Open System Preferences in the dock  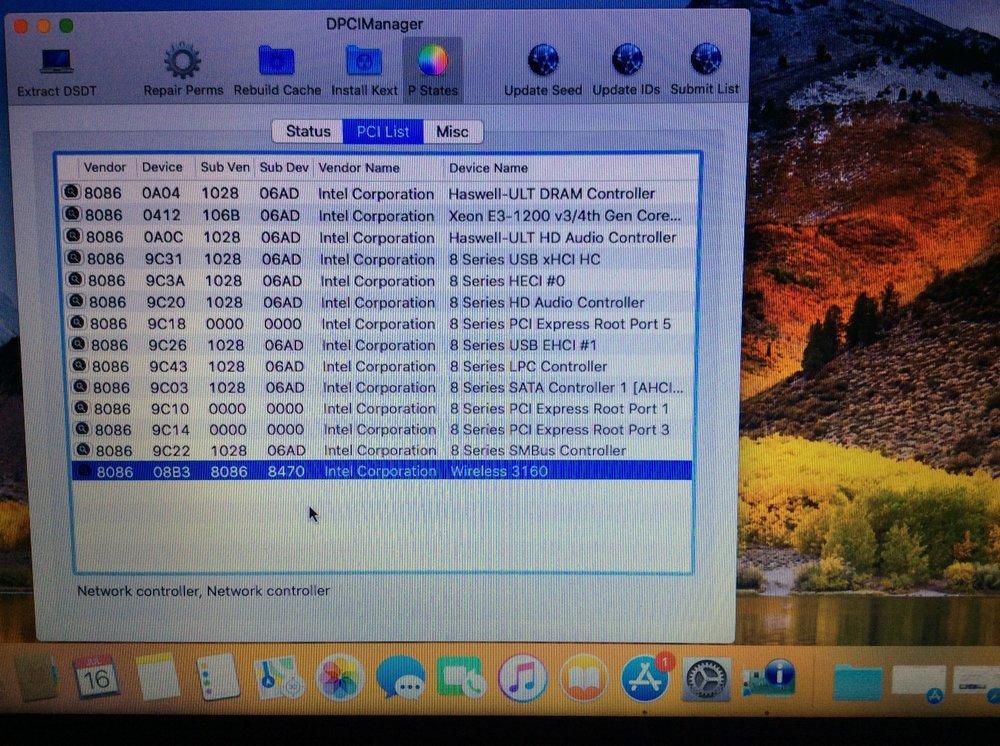pos(705,680)
